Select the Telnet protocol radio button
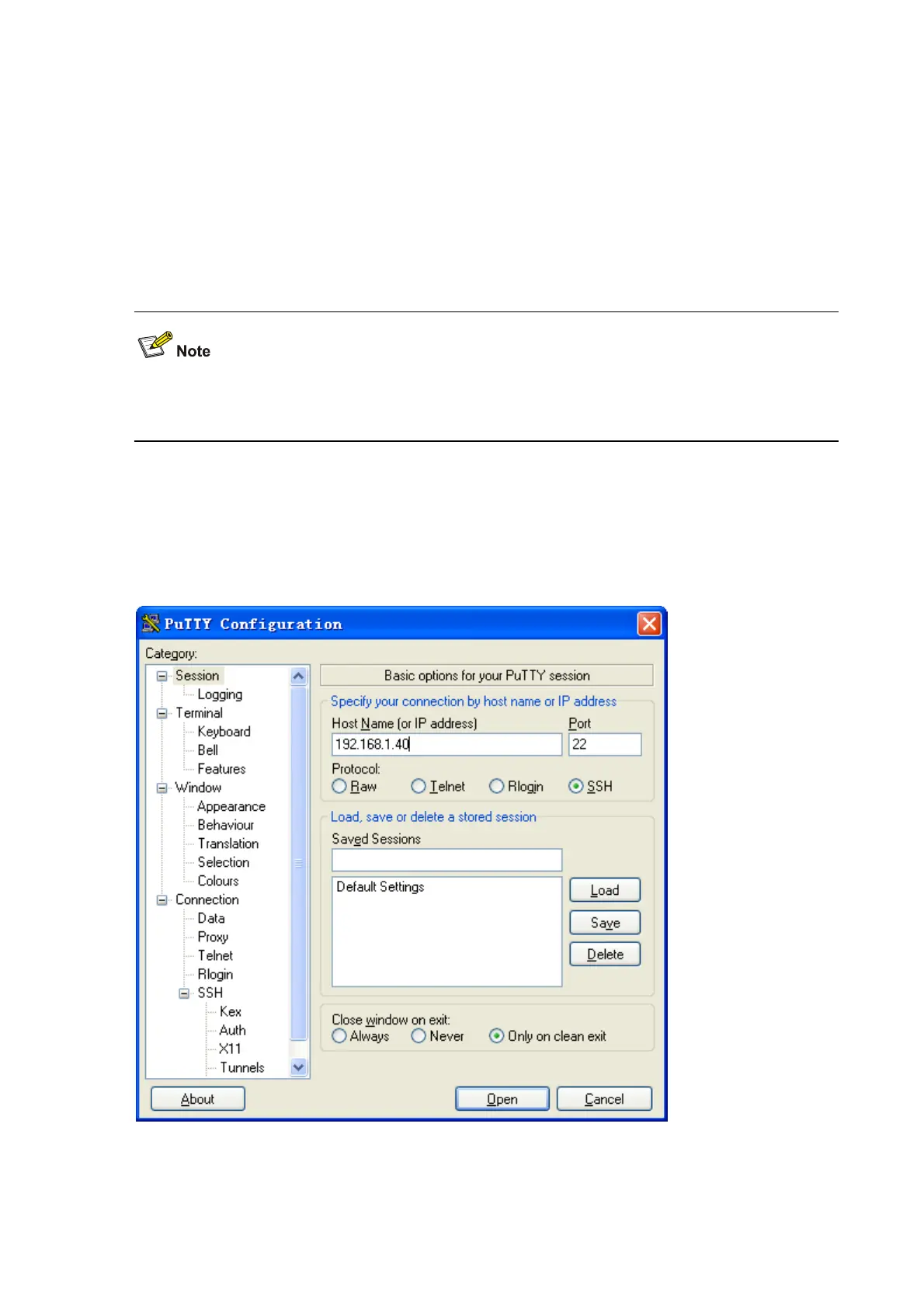924x1308 pixels. tap(419, 786)
